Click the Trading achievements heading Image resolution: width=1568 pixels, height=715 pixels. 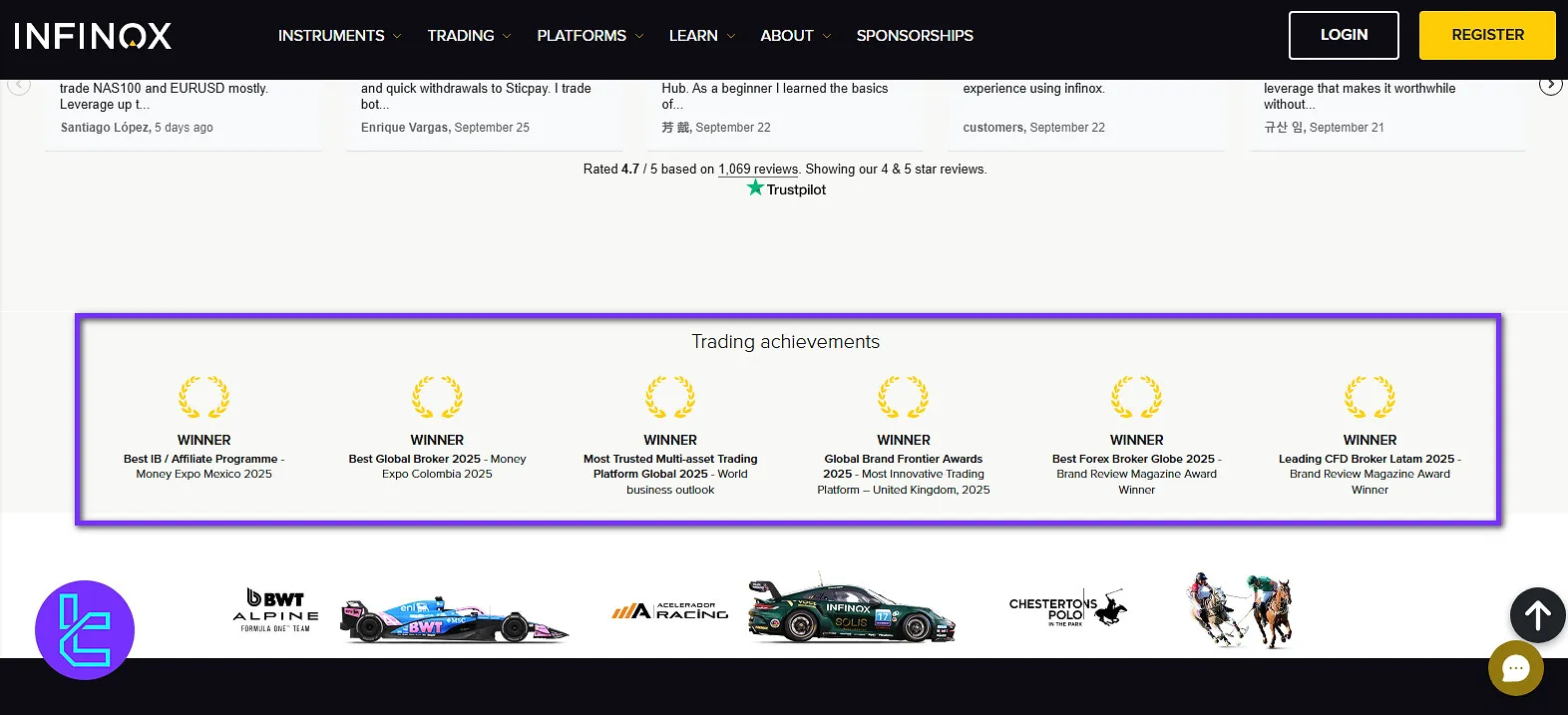[x=786, y=342]
